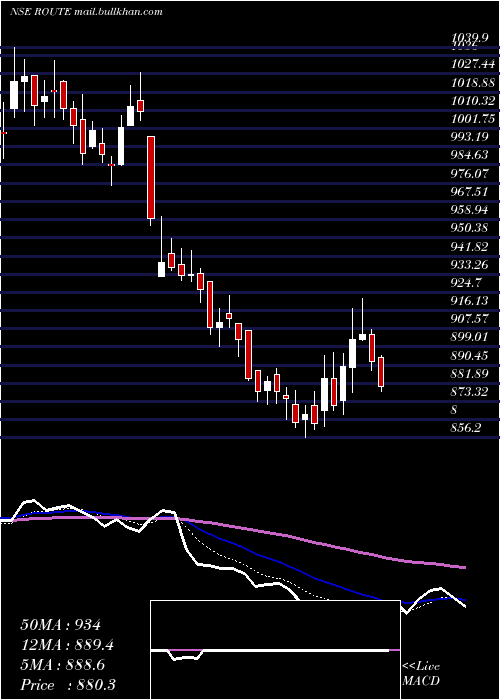Click the last red candle on the right
This screenshot has width=500, height=700.
coord(381,372)
